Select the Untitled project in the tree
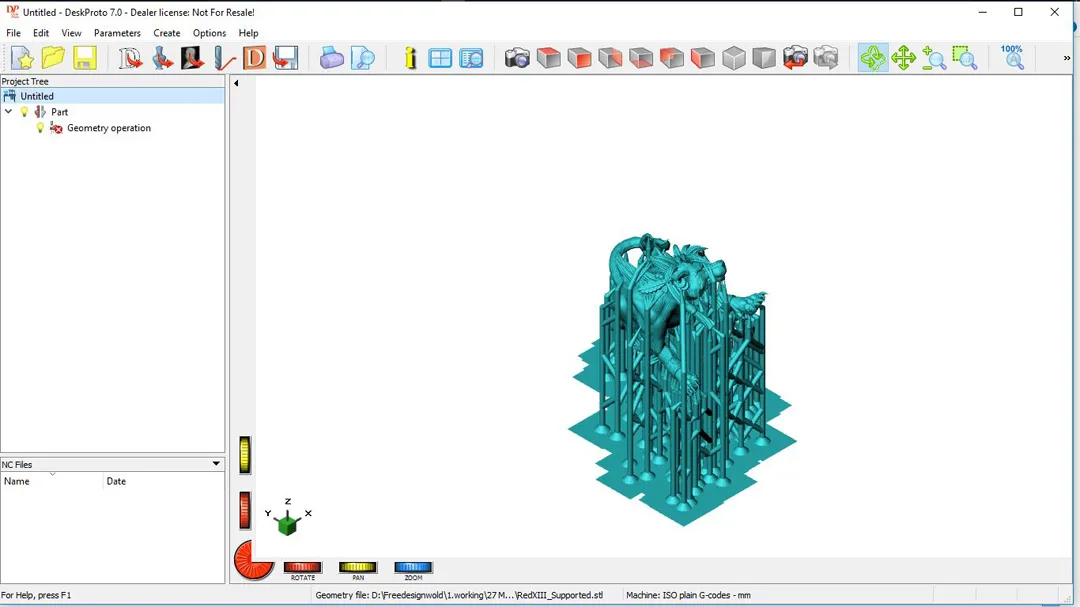This screenshot has height=607, width=1080. tap(37, 96)
